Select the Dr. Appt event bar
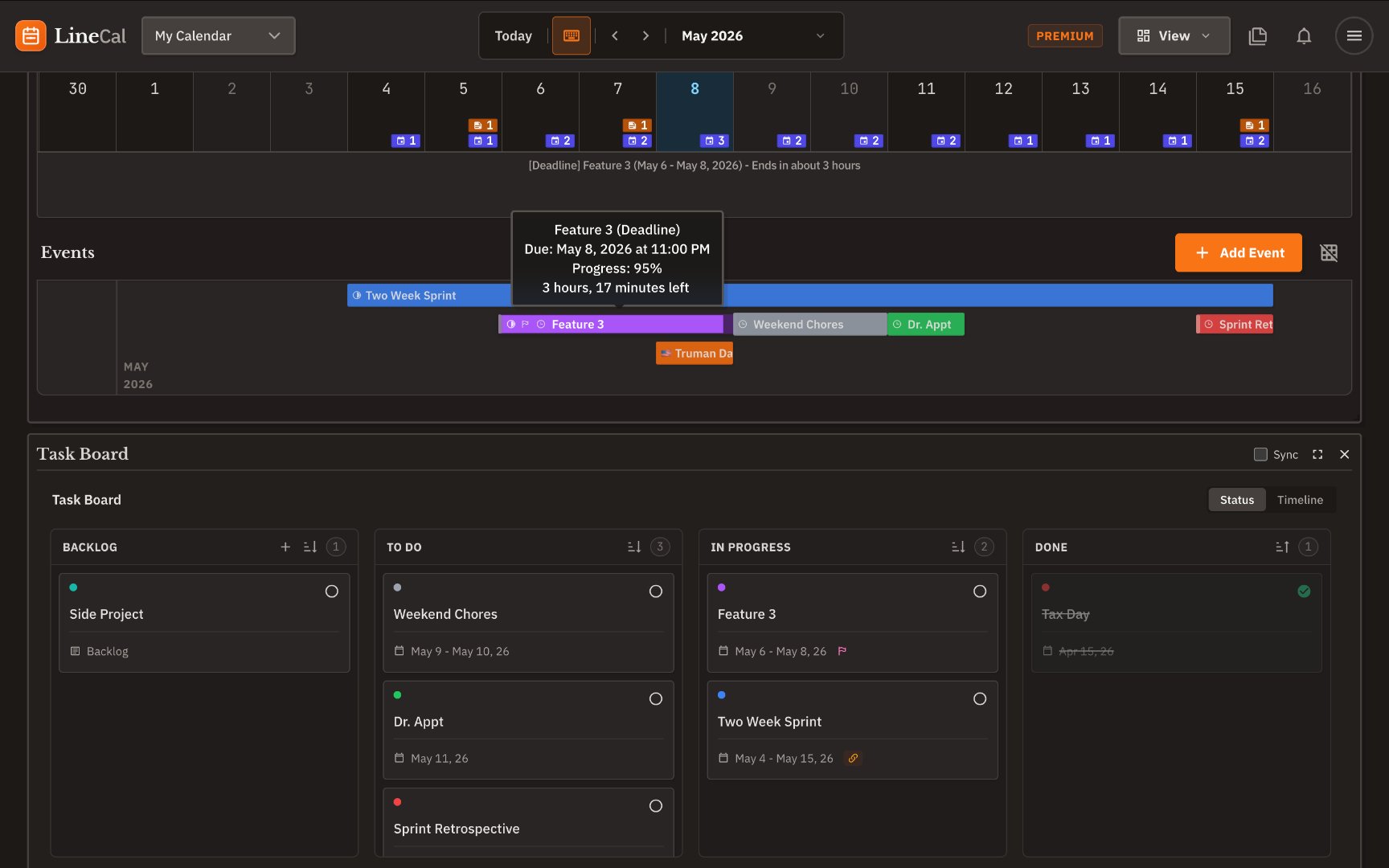Viewport: 1389px width, 868px height. 926,324
